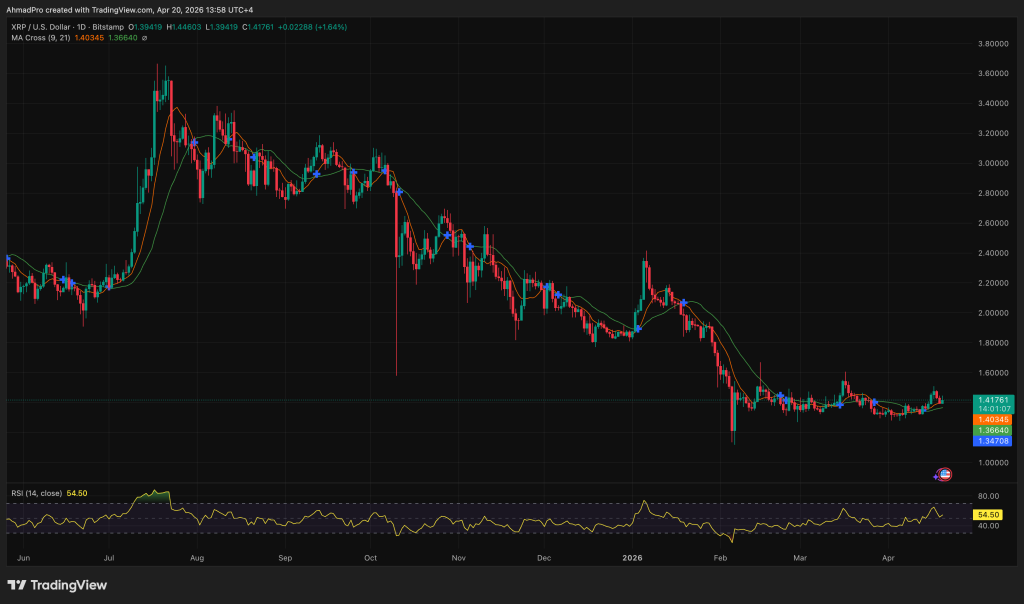Open the 1D timeframe selector in the legend
The image size is (1024, 604).
(x=82, y=26)
